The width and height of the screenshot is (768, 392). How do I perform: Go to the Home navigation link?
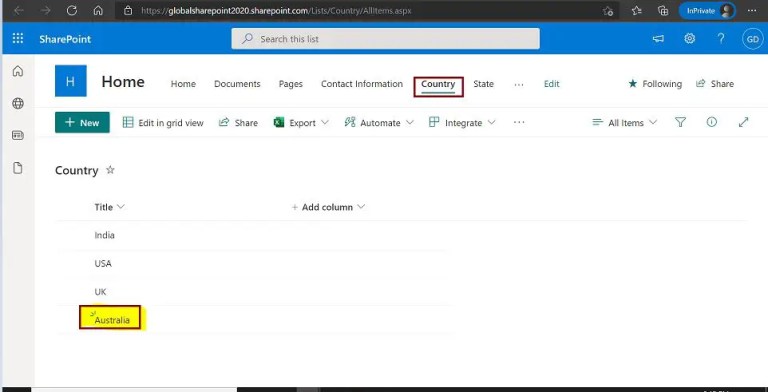[x=183, y=84]
